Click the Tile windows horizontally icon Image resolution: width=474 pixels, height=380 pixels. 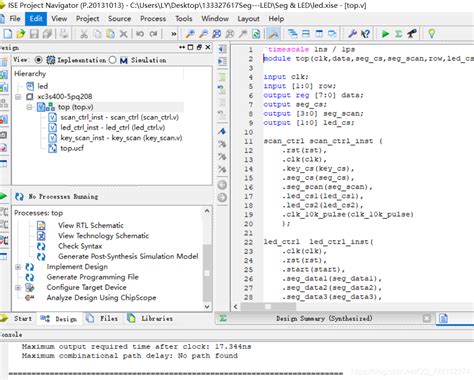pos(306,34)
